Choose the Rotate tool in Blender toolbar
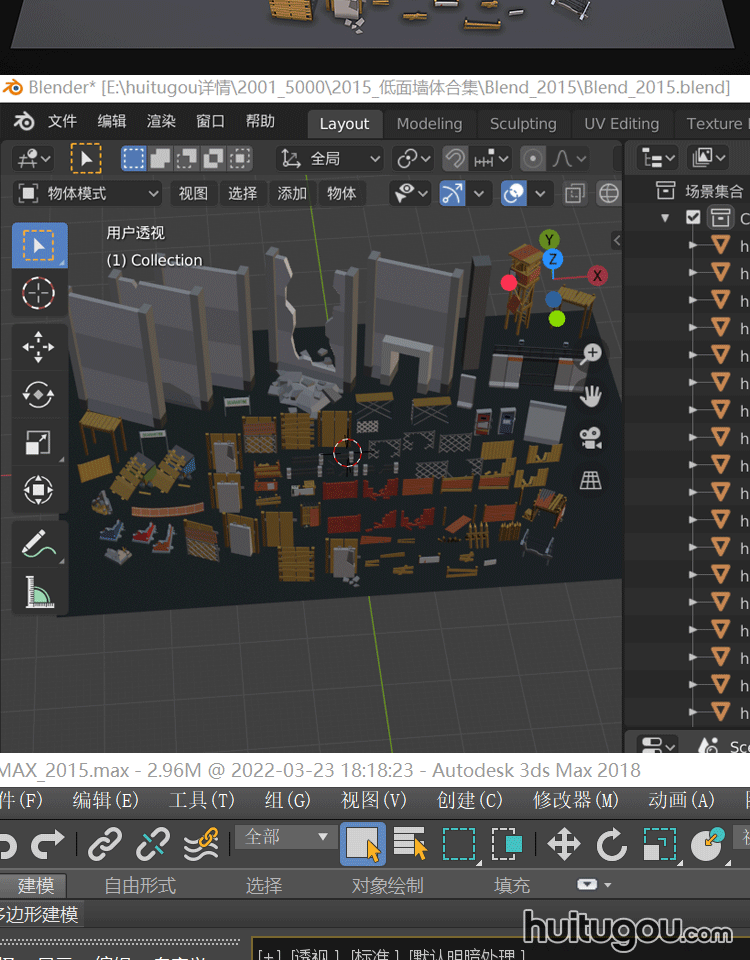Viewport: 750px width, 960px height. [x=39, y=394]
